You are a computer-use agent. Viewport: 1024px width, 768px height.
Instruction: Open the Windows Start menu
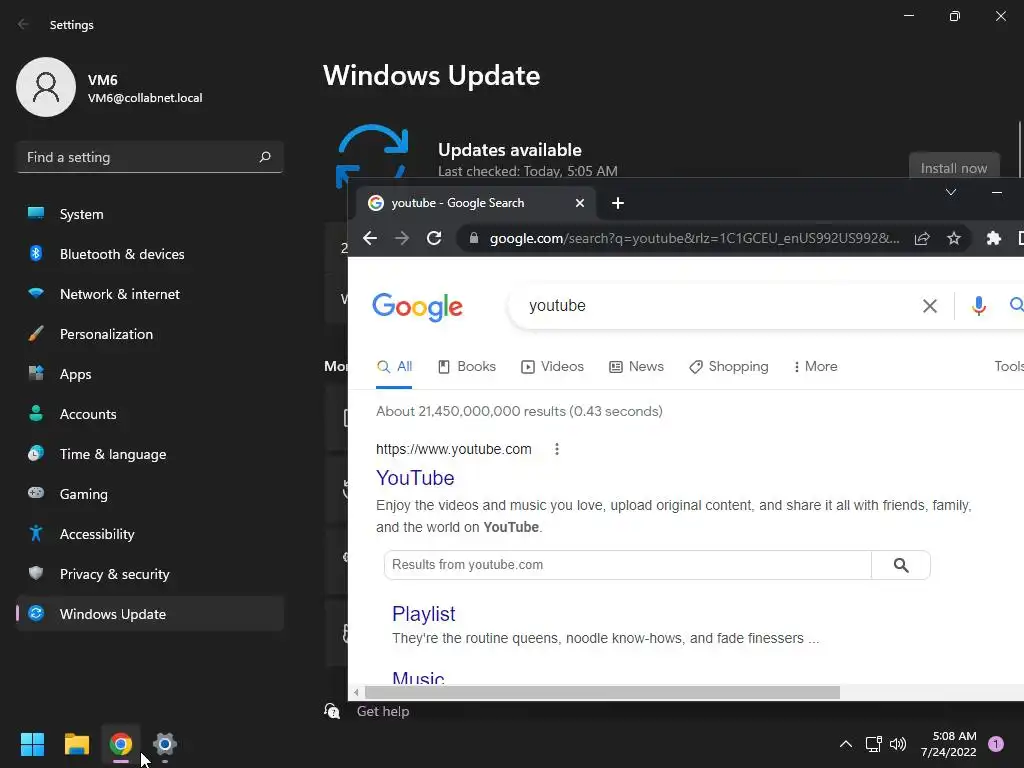coord(32,744)
